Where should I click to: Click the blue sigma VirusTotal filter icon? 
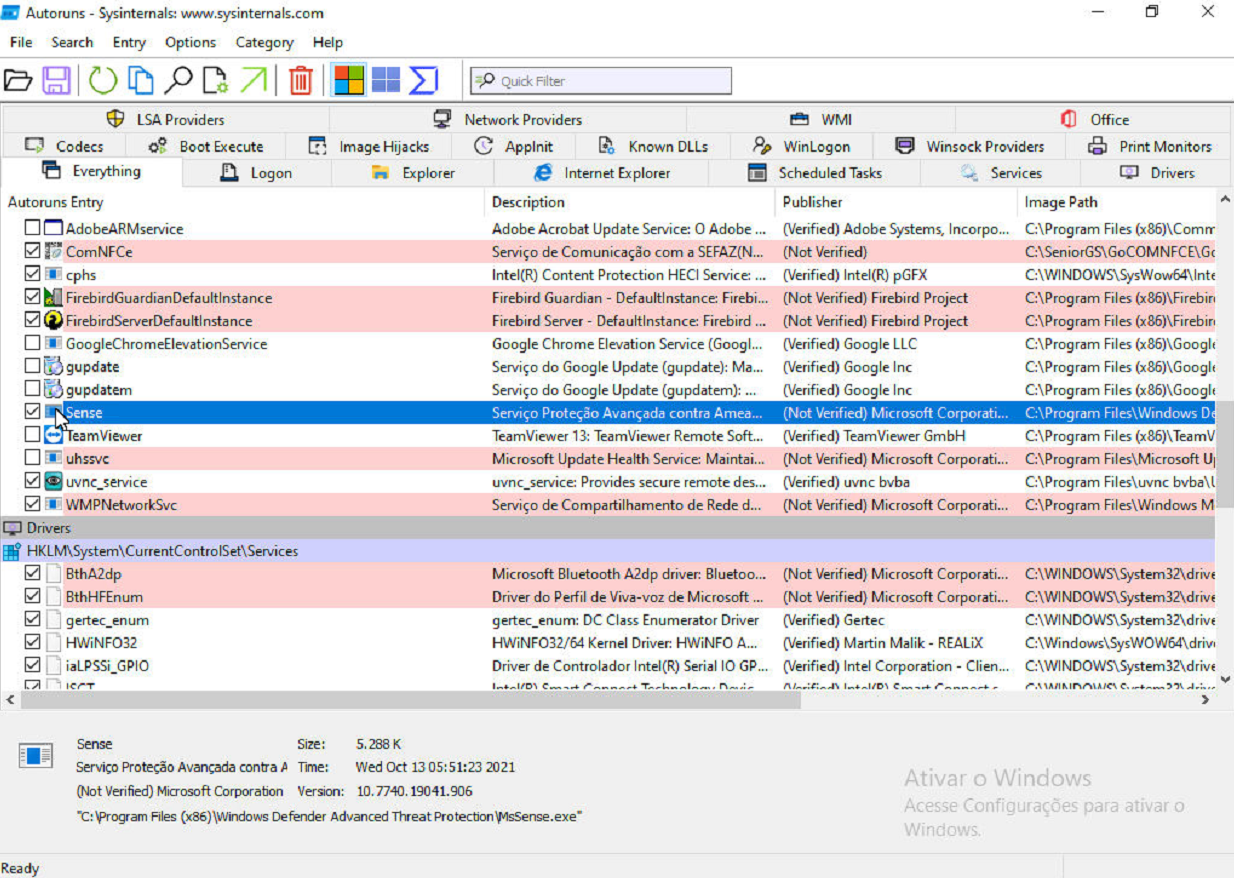424,80
